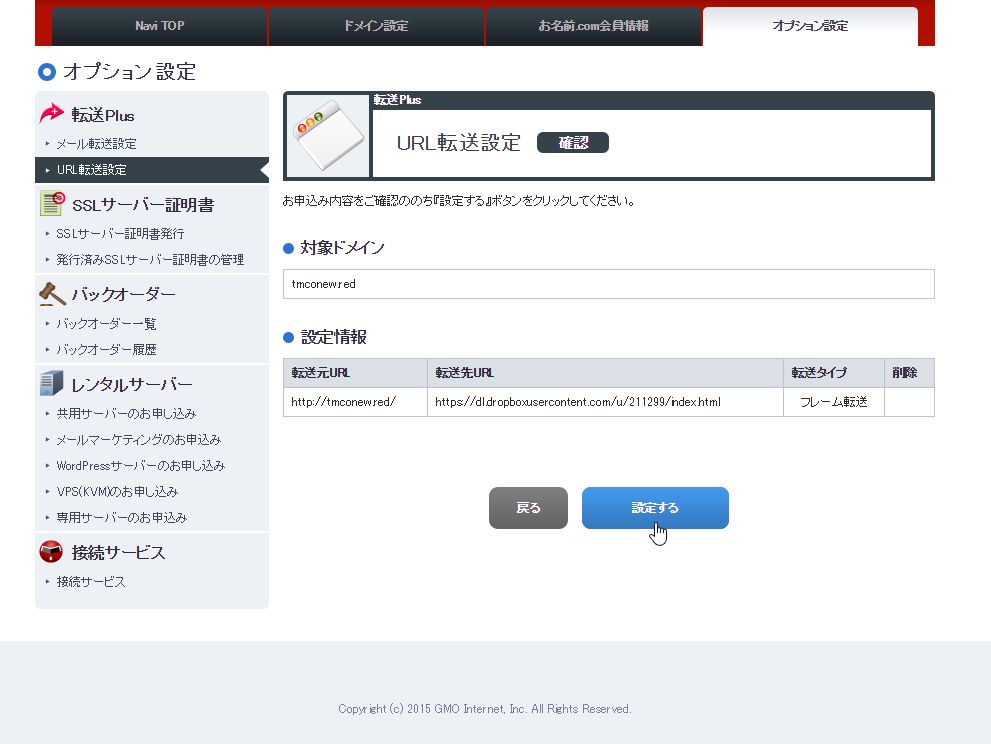
Task: Click the 対象ドメイン field showing tmconew.red
Action: click(x=609, y=284)
